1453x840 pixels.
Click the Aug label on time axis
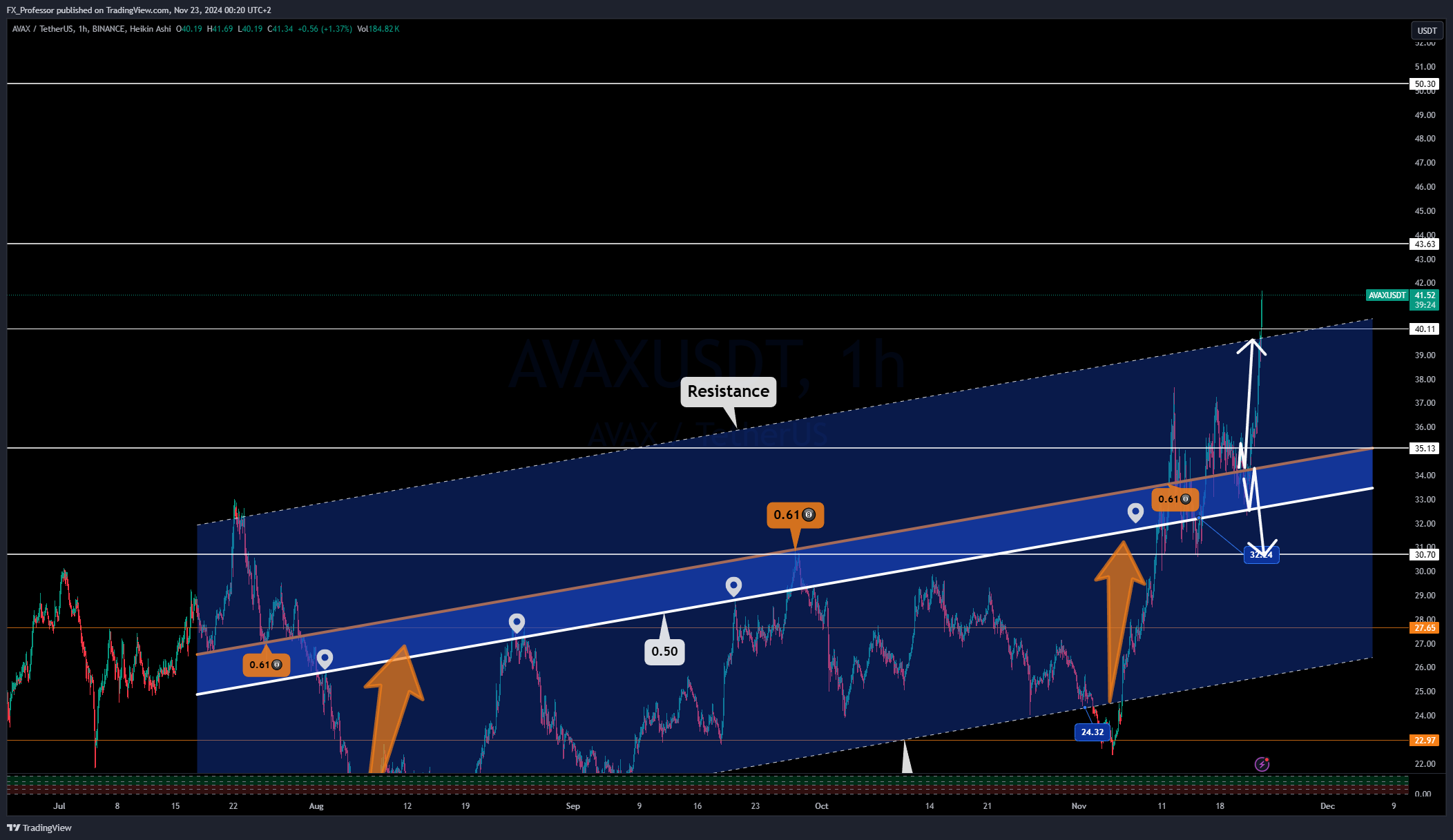tap(316, 806)
